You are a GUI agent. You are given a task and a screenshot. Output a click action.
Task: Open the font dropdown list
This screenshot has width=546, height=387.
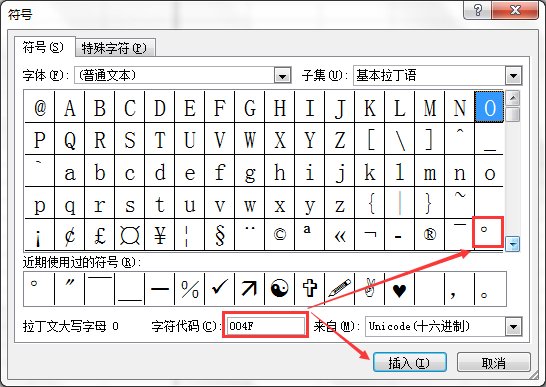click(282, 75)
